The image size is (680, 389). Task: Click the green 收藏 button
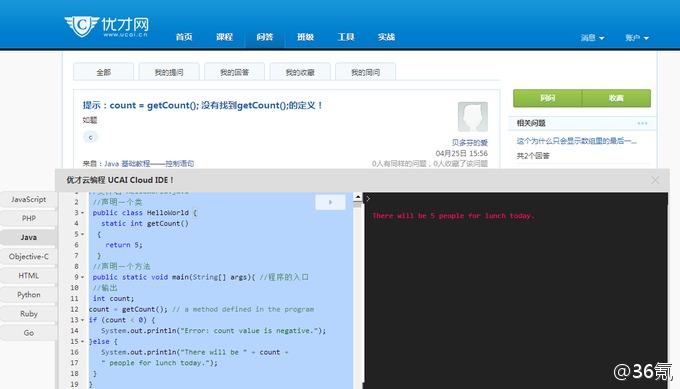coord(616,98)
